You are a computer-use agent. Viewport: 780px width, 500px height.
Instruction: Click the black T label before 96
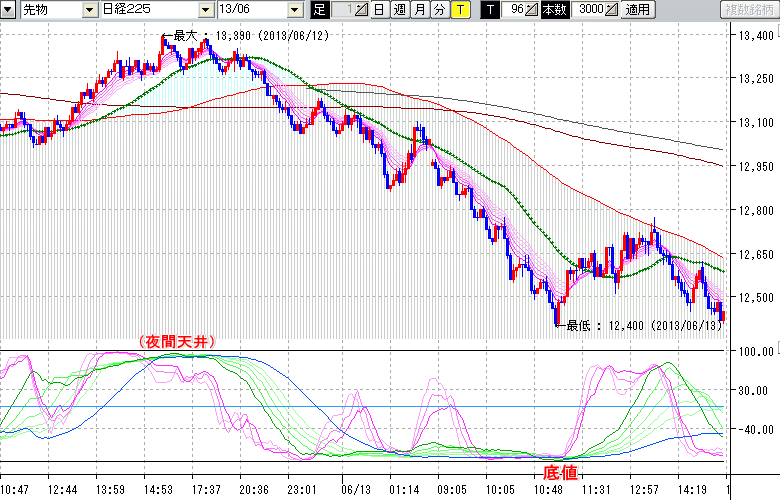tap(490, 10)
